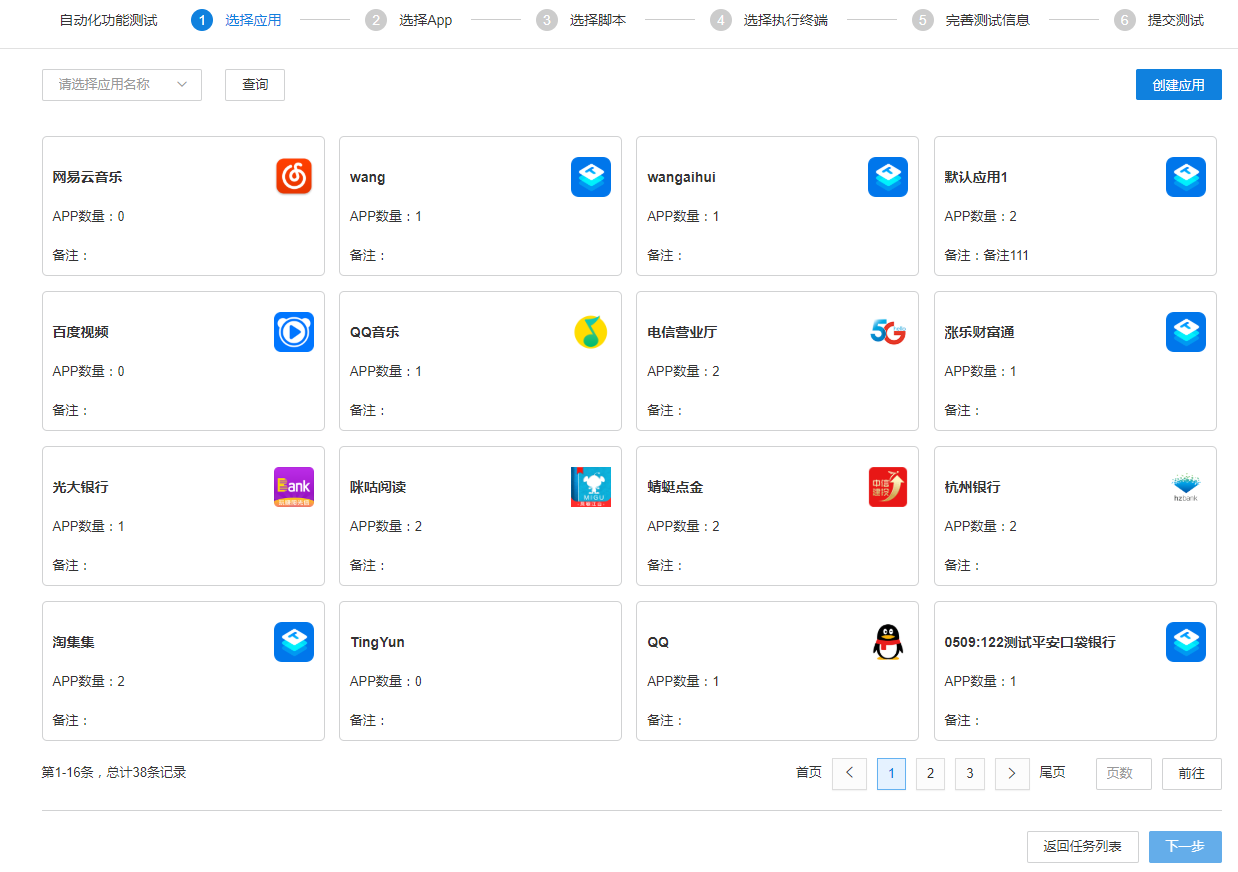Image resolution: width=1238 pixels, height=872 pixels.
Task: Click the QQ penguin icon
Action: pyautogui.click(x=888, y=642)
